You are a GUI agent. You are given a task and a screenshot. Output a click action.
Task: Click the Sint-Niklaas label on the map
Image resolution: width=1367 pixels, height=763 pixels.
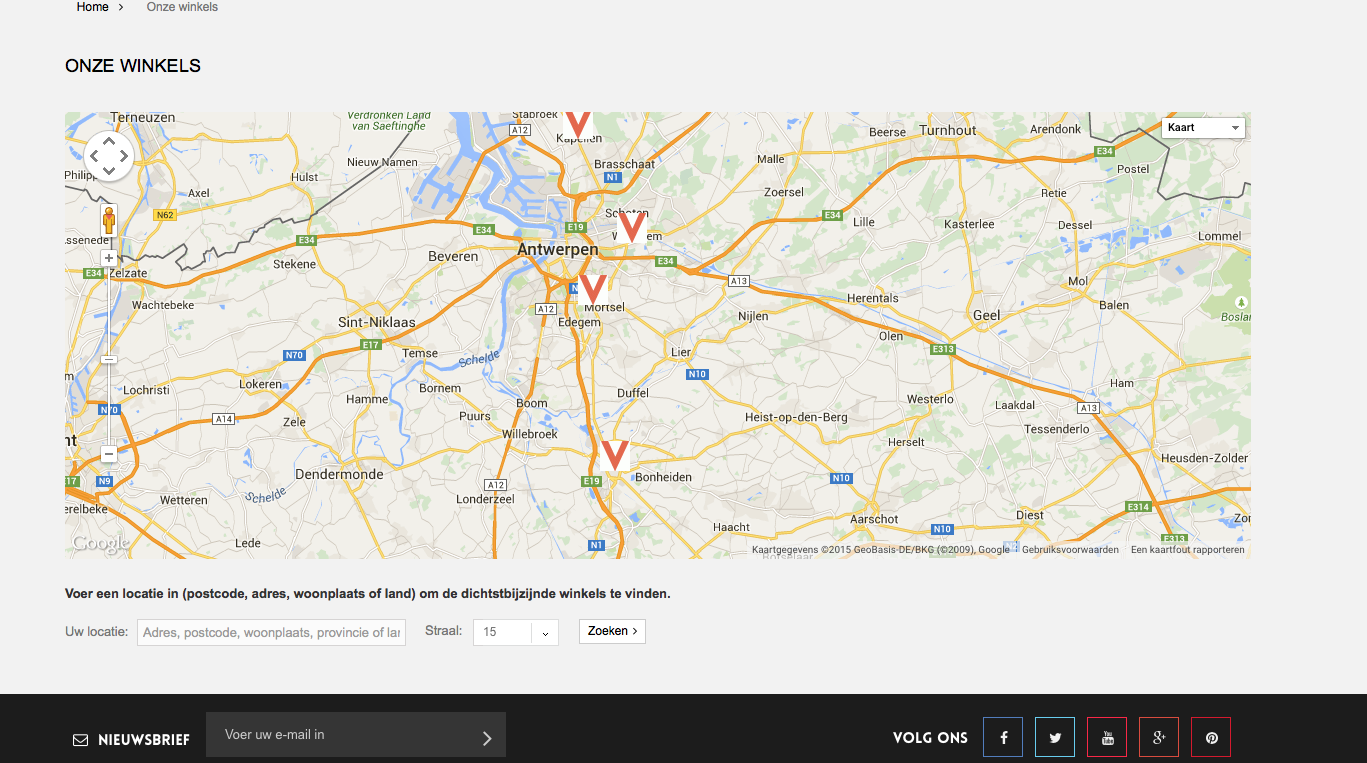[377, 322]
